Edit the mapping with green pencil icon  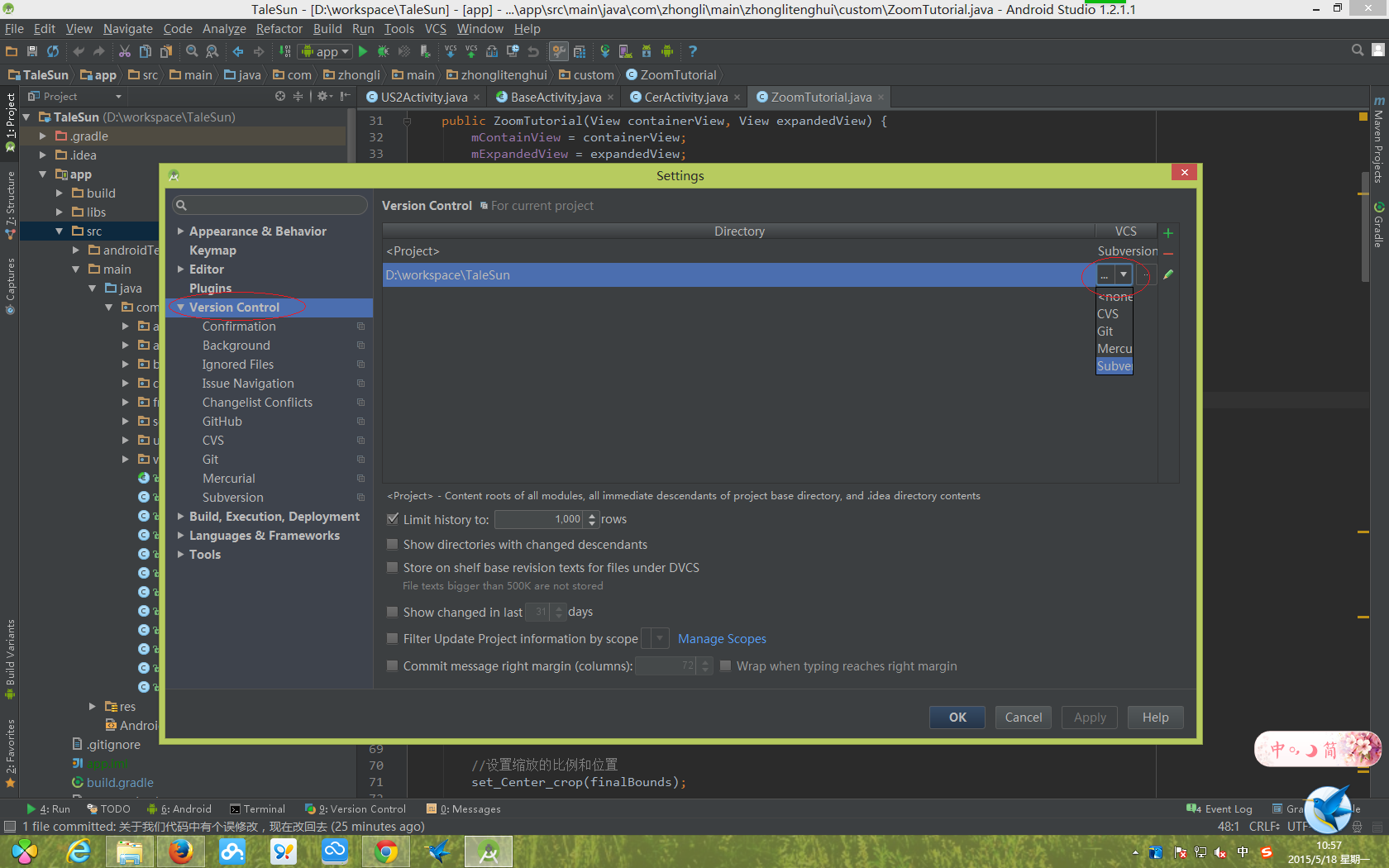(x=1168, y=274)
